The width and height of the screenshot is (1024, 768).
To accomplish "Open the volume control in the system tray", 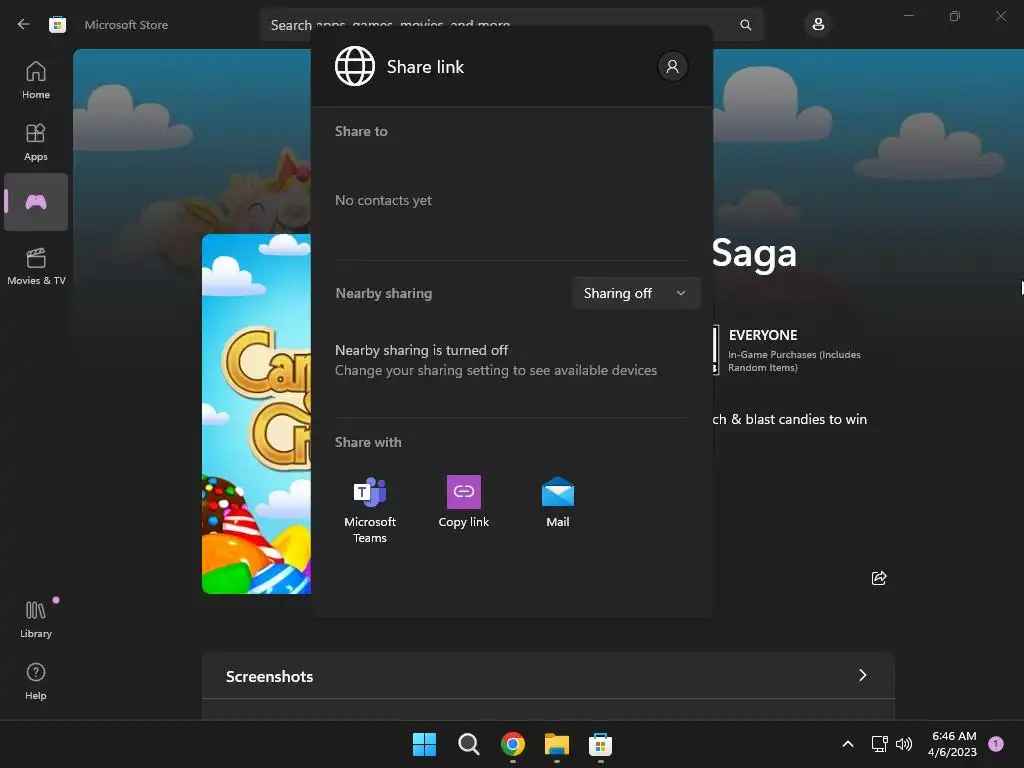I will pyautogui.click(x=904, y=744).
